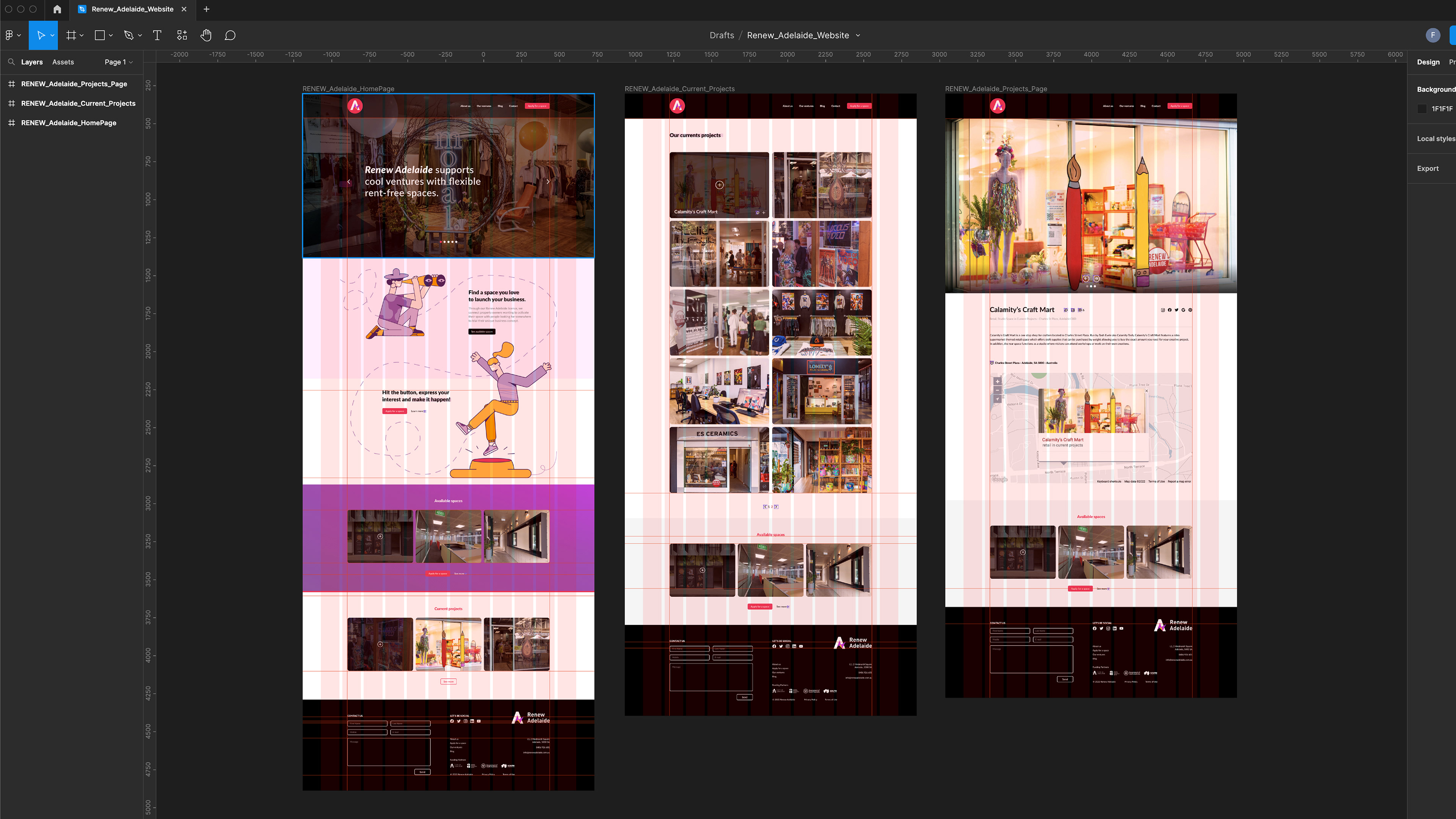Image resolution: width=1456 pixels, height=819 pixels.
Task: Open main menu dropdown chevron
Action: pyautogui.click(x=19, y=35)
